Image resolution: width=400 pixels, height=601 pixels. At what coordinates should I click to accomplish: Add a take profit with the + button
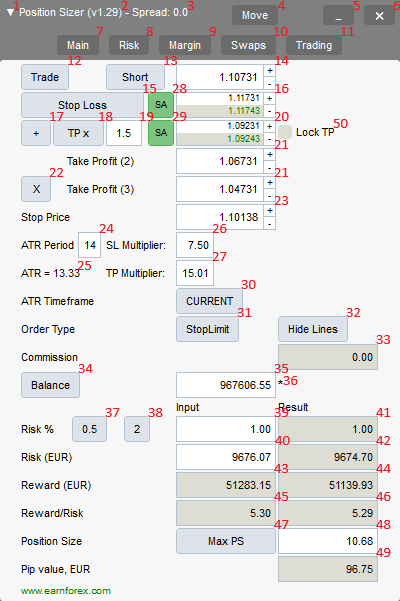[36, 133]
